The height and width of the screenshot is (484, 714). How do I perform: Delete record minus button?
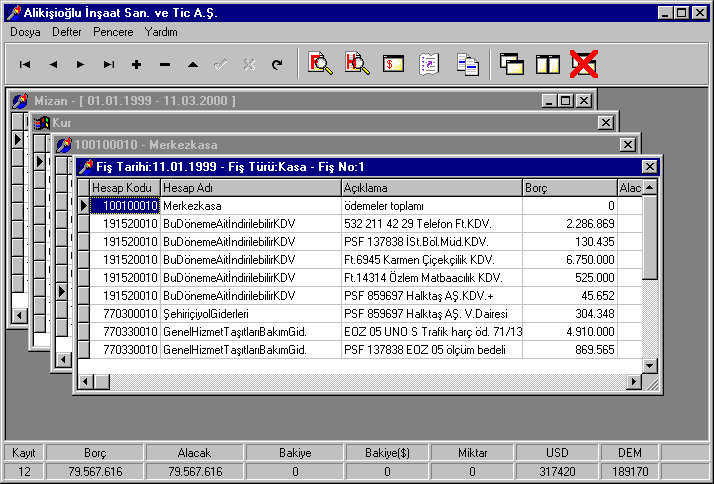165,65
